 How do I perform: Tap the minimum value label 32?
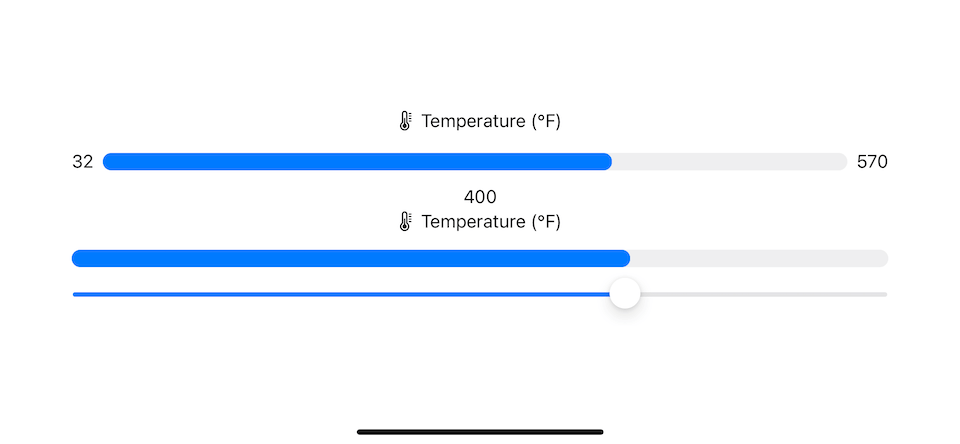(x=82, y=162)
